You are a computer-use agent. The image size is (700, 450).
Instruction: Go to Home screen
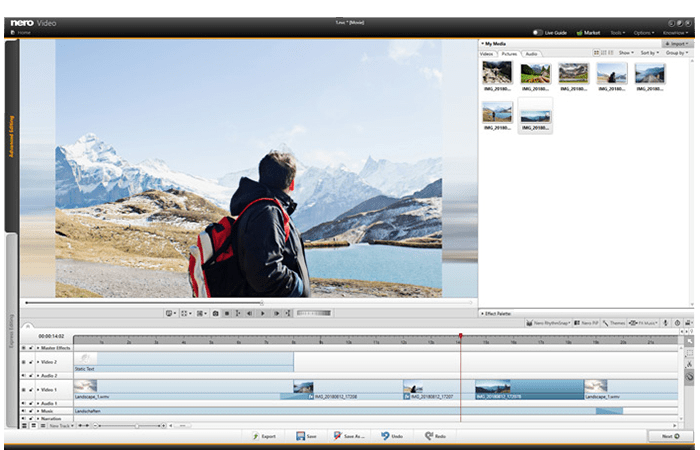[x=21, y=33]
